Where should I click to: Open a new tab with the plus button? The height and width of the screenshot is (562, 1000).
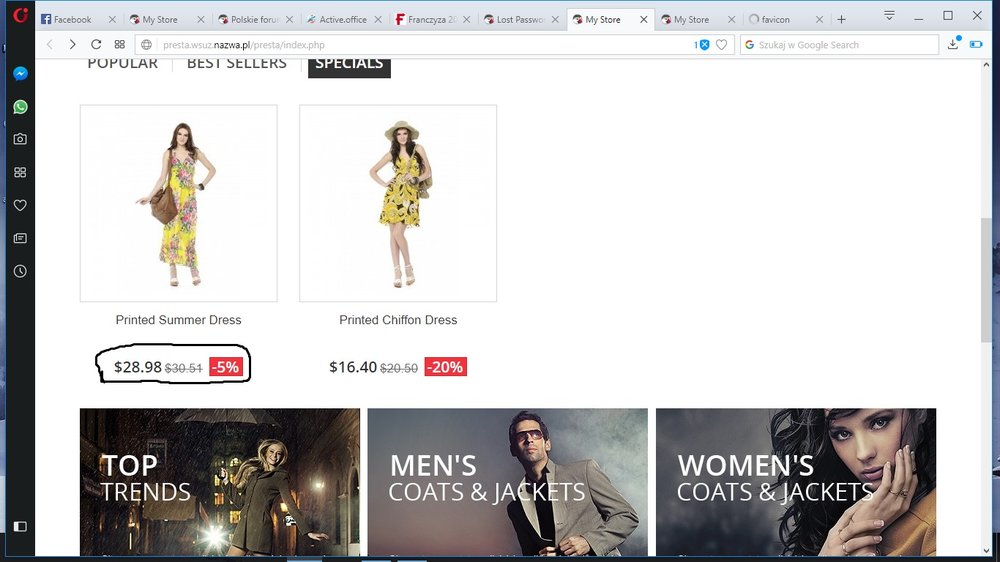click(841, 20)
